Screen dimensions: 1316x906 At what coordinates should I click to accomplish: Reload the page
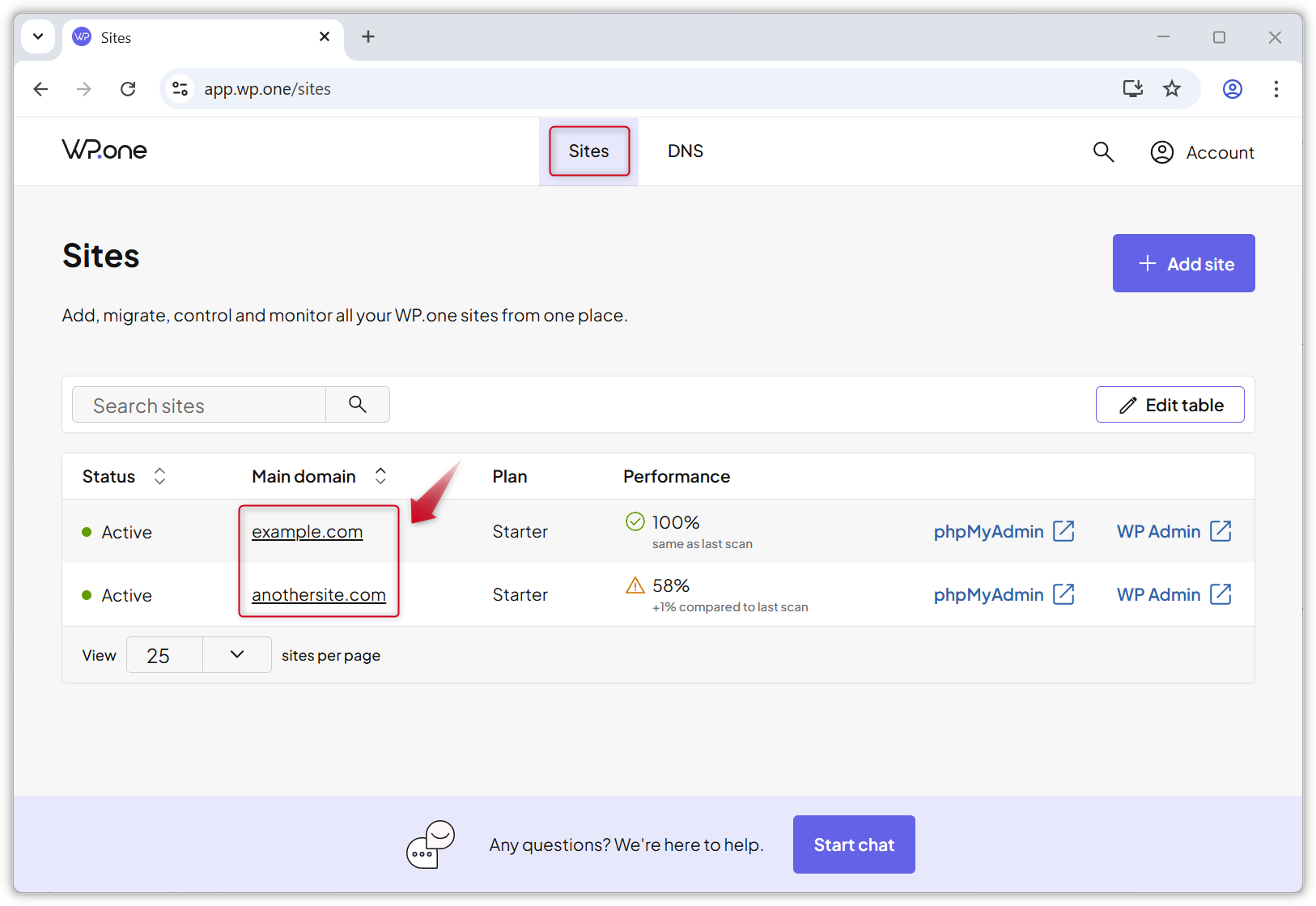click(x=128, y=89)
